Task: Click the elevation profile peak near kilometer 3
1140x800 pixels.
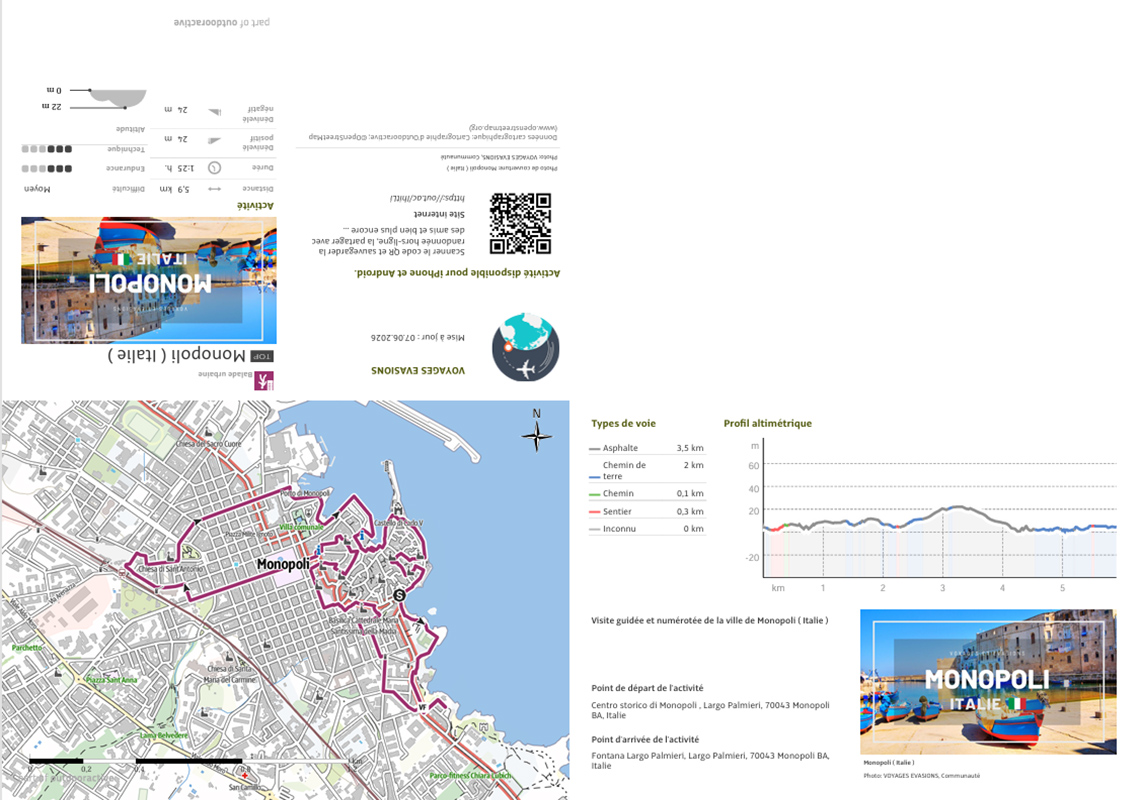Action: click(x=958, y=507)
